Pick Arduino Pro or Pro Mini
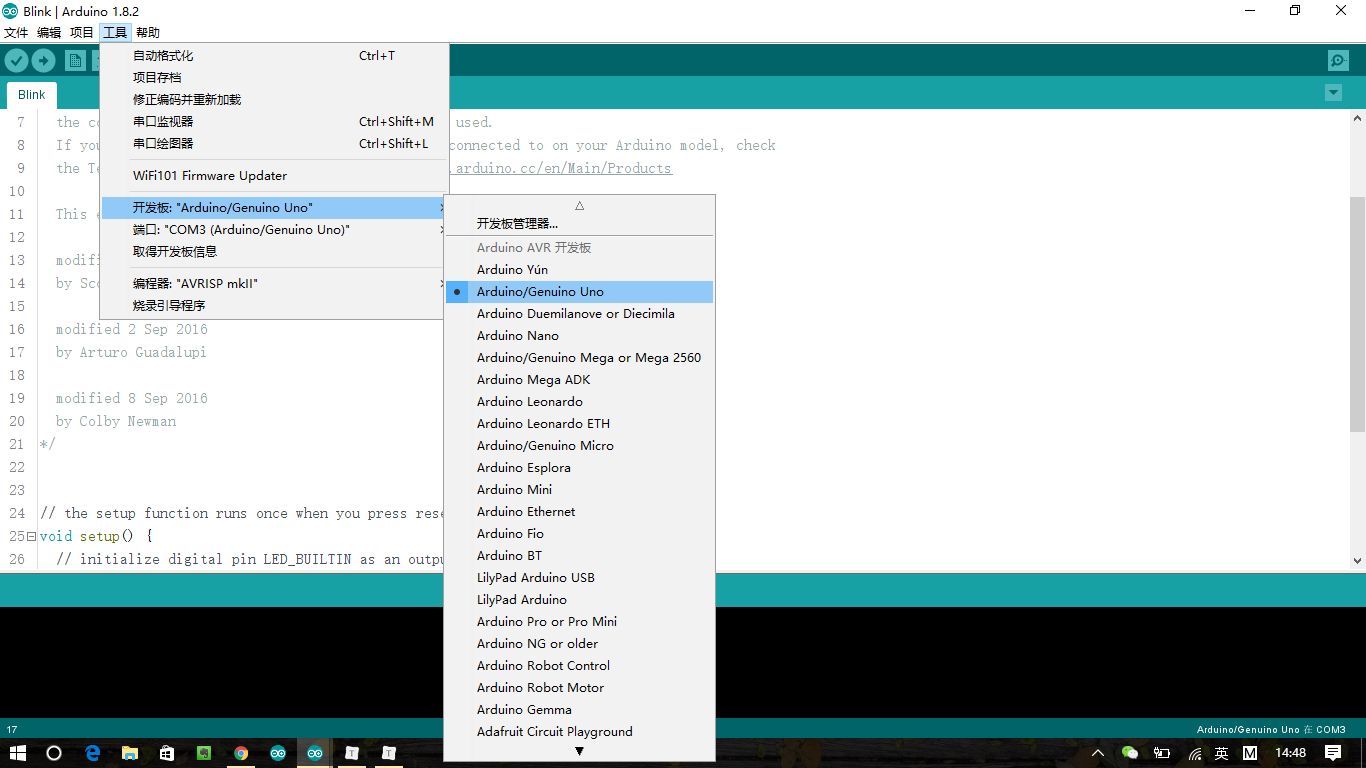 (x=579, y=622)
